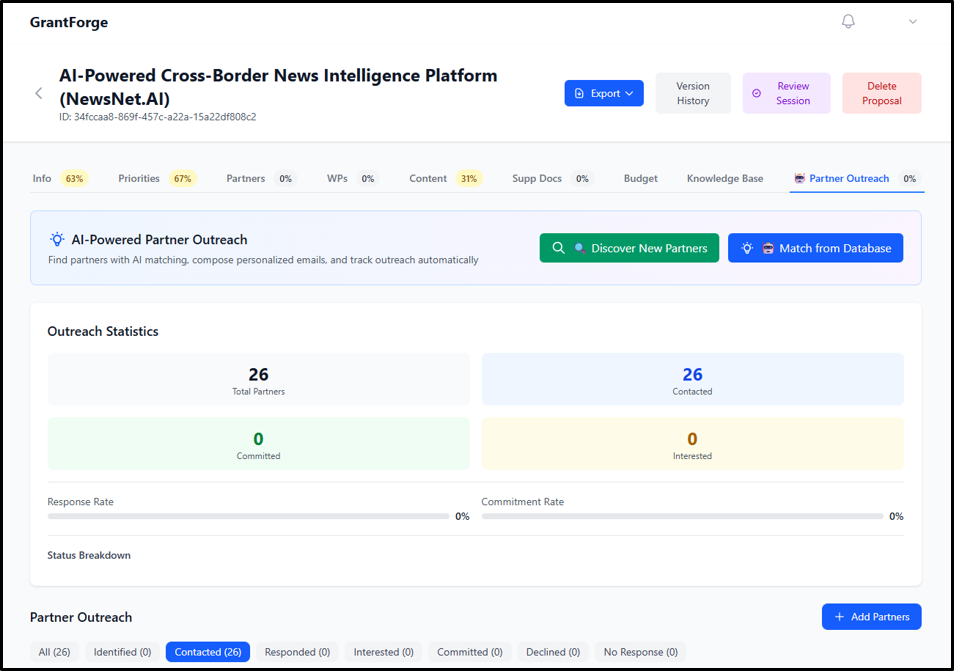The width and height of the screenshot is (954, 671).
Task: Click the circular icon on Review Session
Action: point(756,92)
